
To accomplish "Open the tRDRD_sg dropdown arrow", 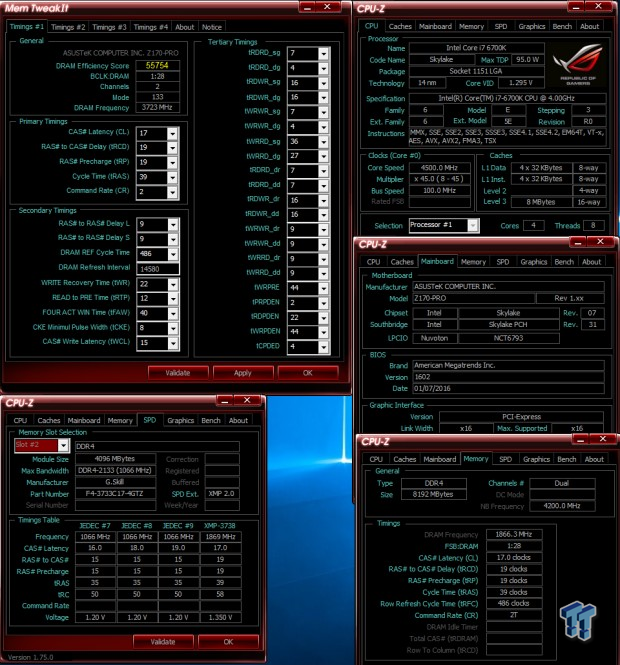I will point(324,54).
